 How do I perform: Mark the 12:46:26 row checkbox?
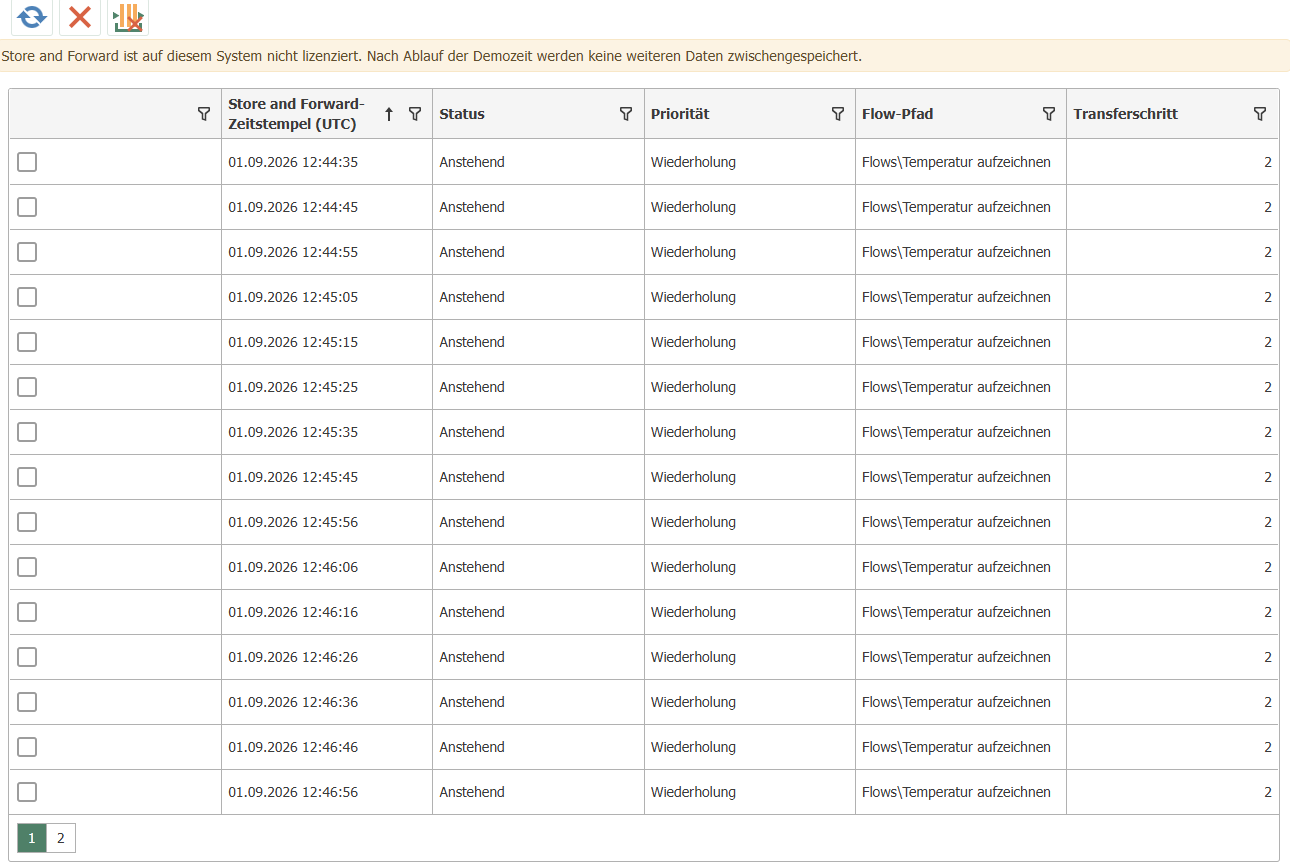(x=27, y=657)
